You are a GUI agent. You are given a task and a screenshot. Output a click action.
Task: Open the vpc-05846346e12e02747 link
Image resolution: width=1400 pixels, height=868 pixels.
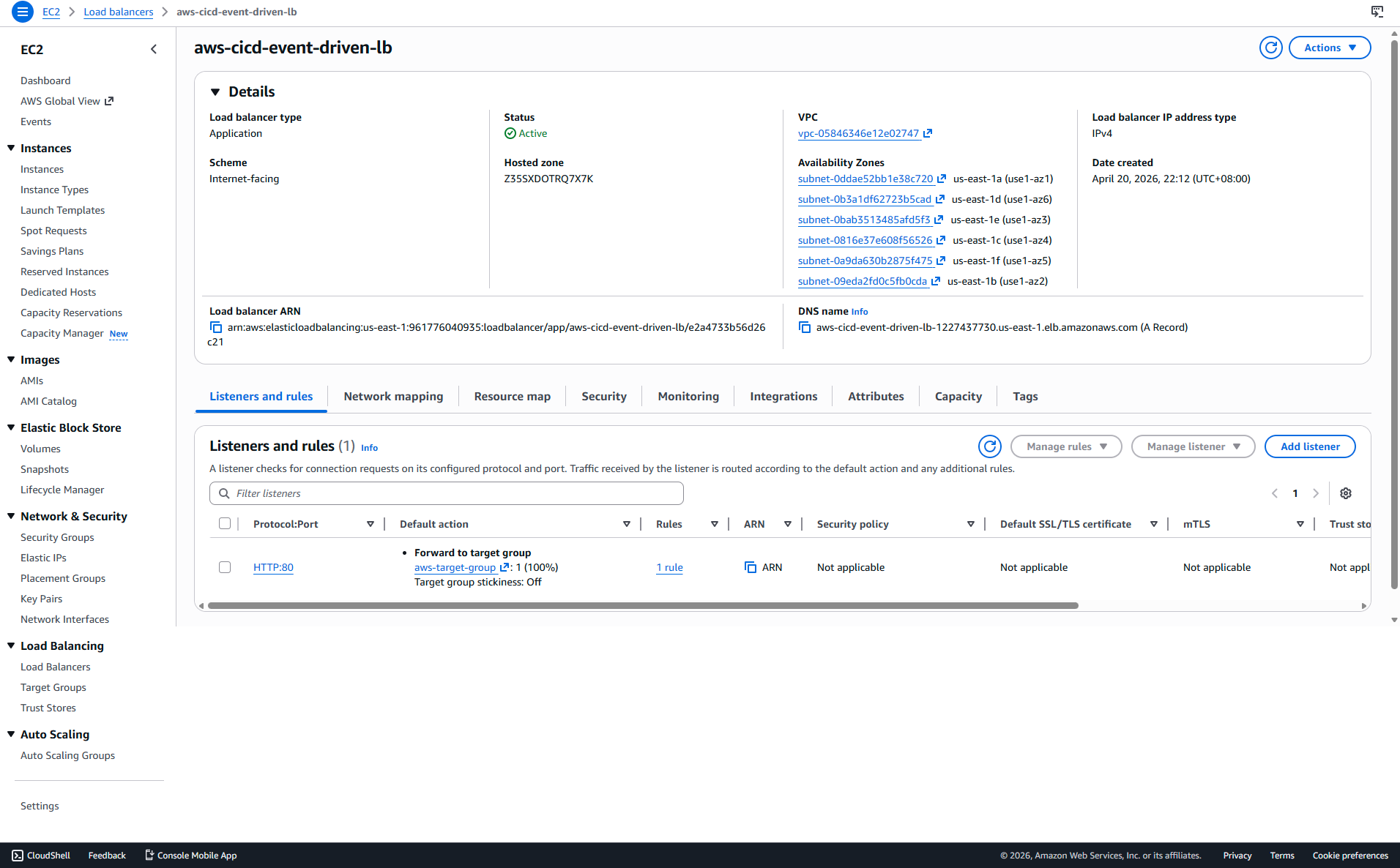(858, 133)
